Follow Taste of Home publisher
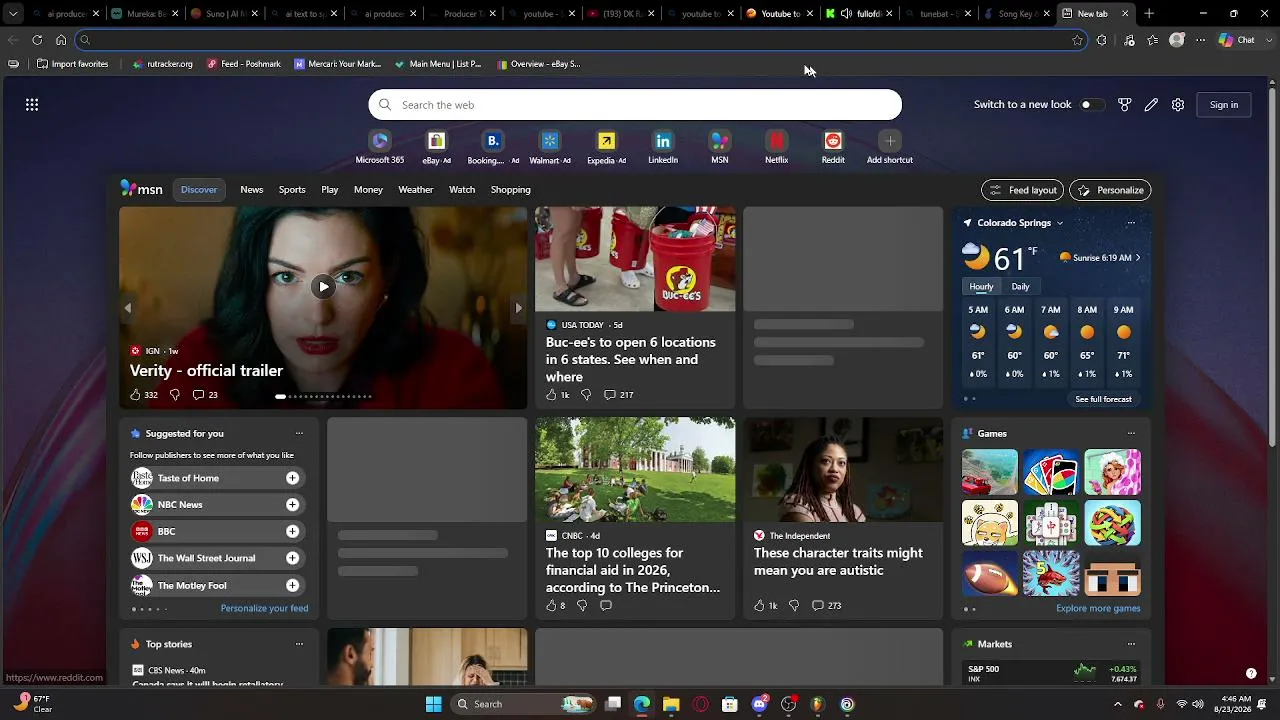 pyautogui.click(x=293, y=478)
